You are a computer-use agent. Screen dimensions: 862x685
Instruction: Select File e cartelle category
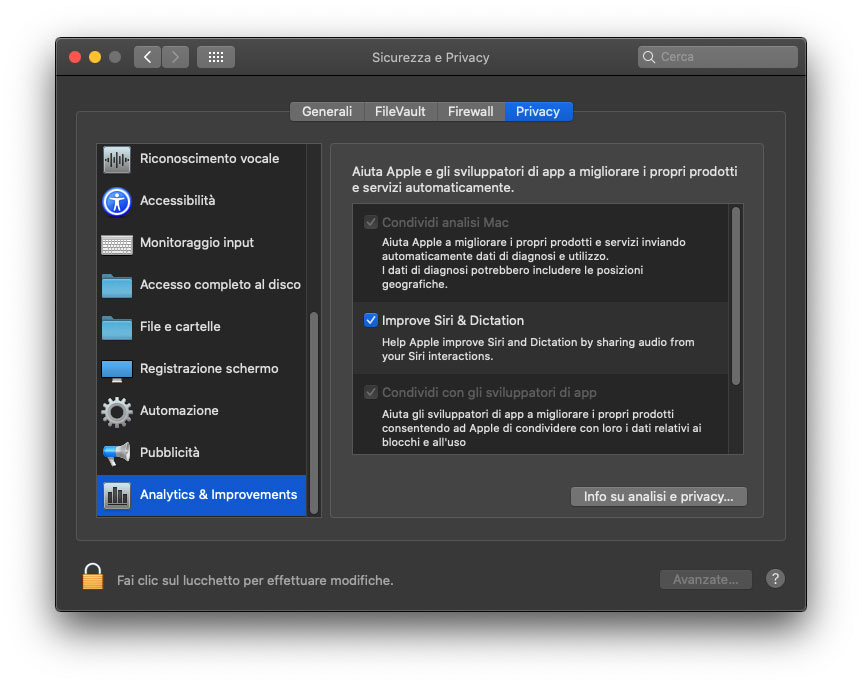point(201,327)
